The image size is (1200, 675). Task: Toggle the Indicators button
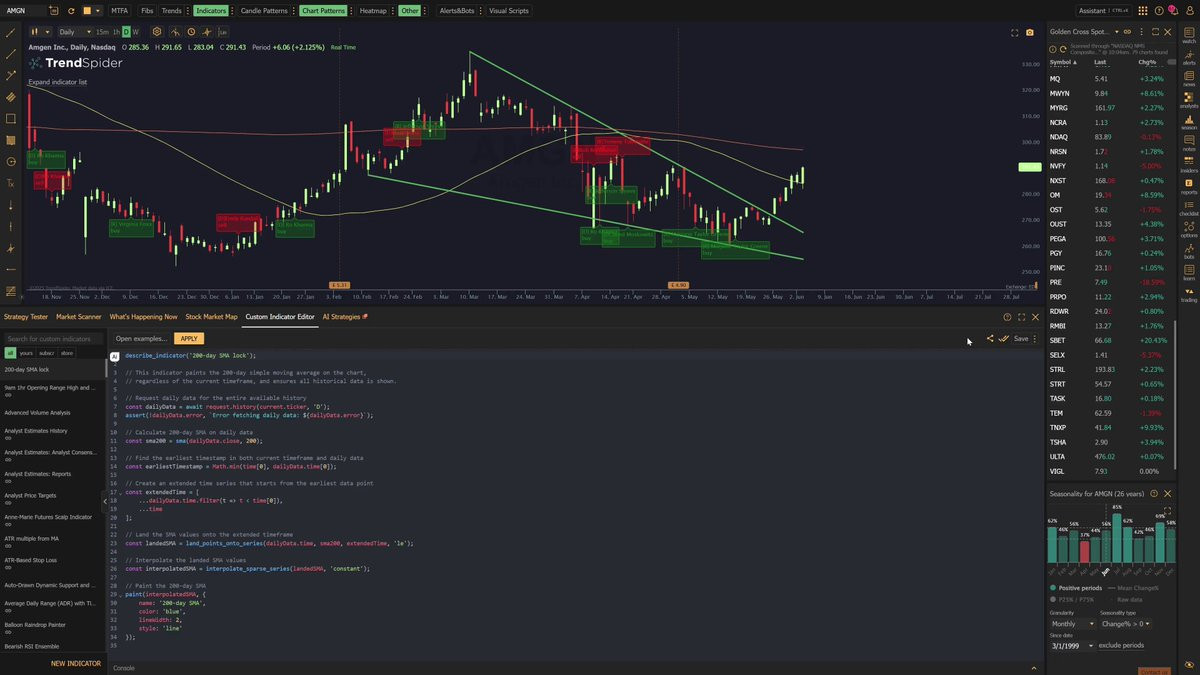[x=211, y=10]
